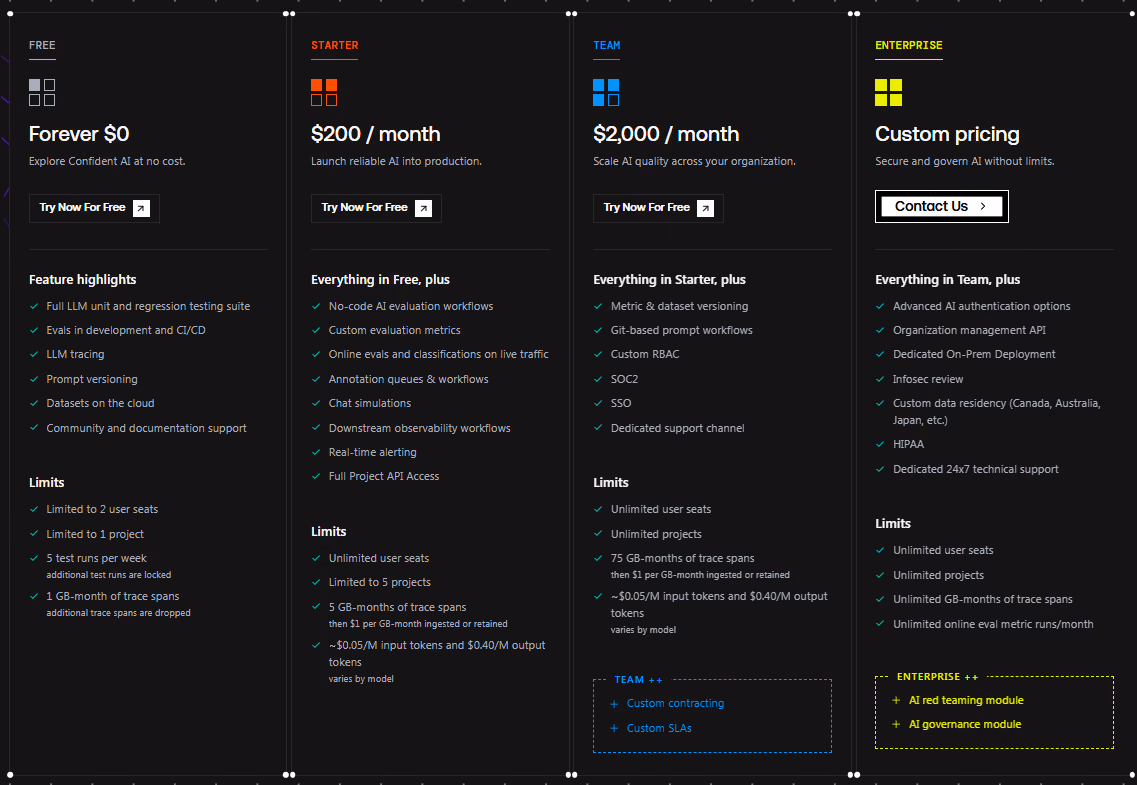Click checkmark next to Chat simulations
1137x785 pixels.
[316, 403]
